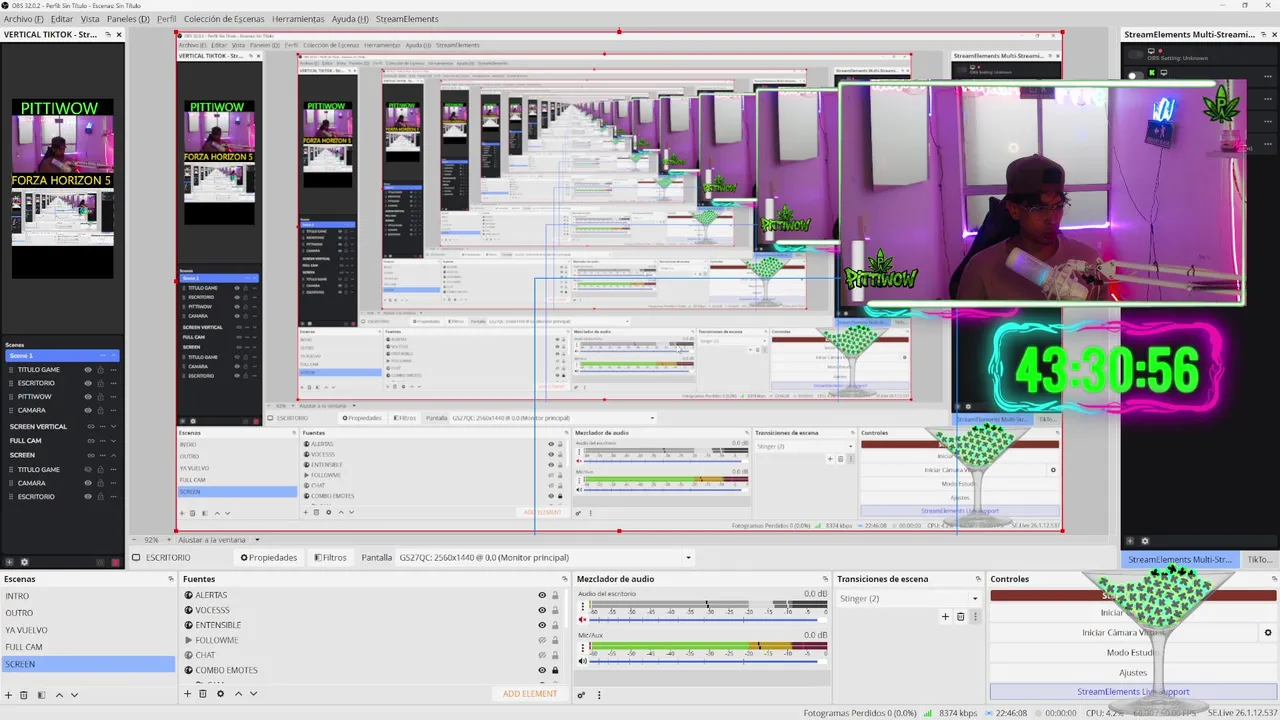This screenshot has height=720, width=1280.
Task: Open Pantalla monitor selection dropdown
Action: (545, 558)
